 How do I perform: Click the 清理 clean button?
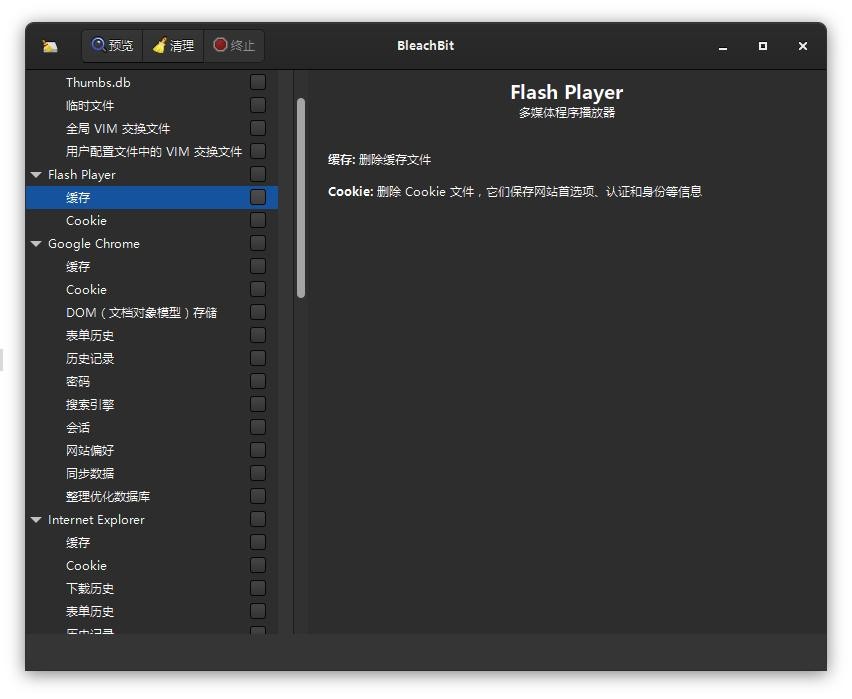coord(173,46)
